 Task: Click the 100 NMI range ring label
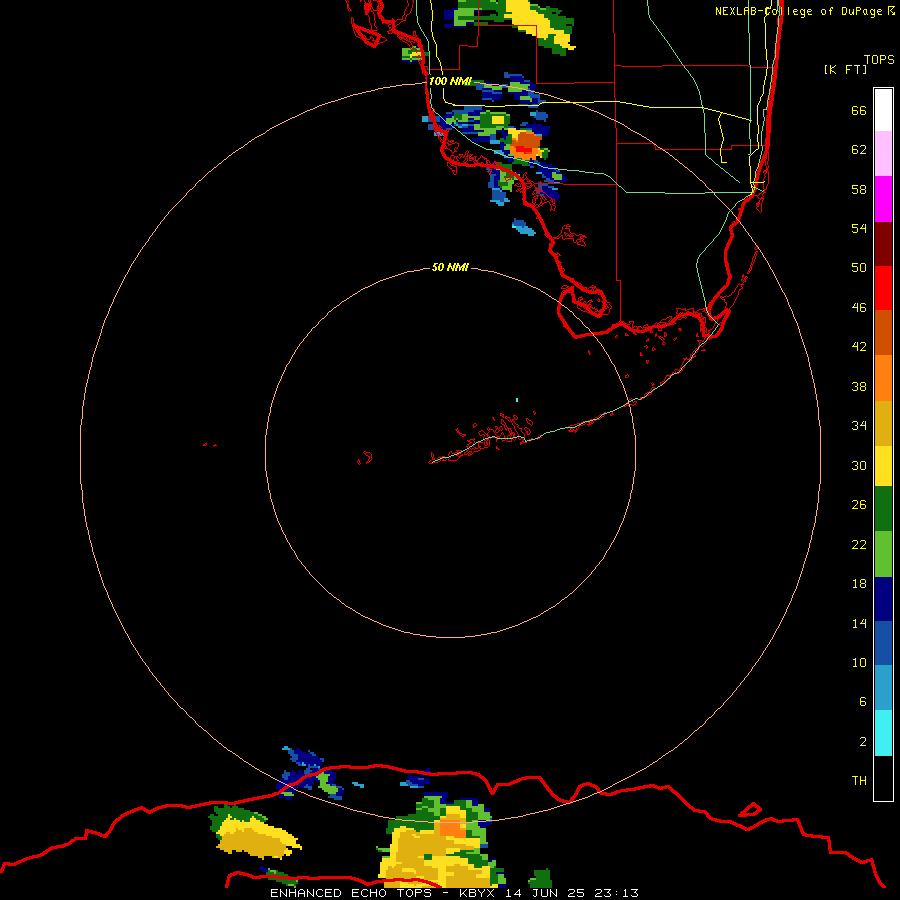[x=451, y=81]
